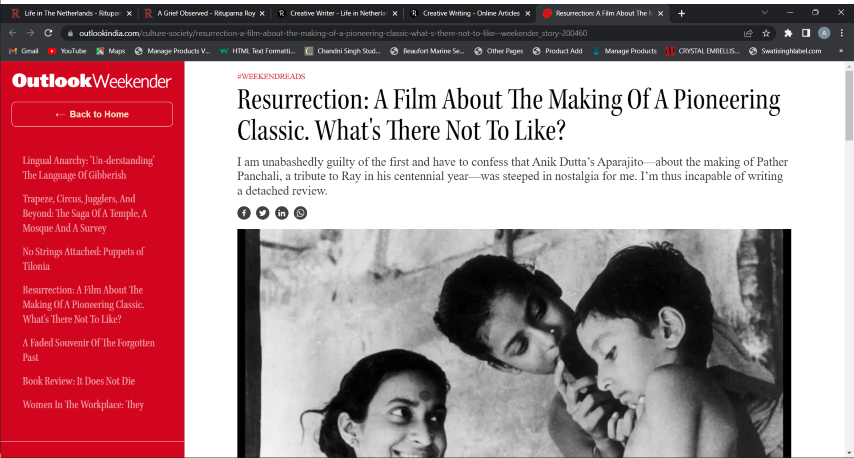Switch to 'Life in The Netherlands' tab

point(70,13)
